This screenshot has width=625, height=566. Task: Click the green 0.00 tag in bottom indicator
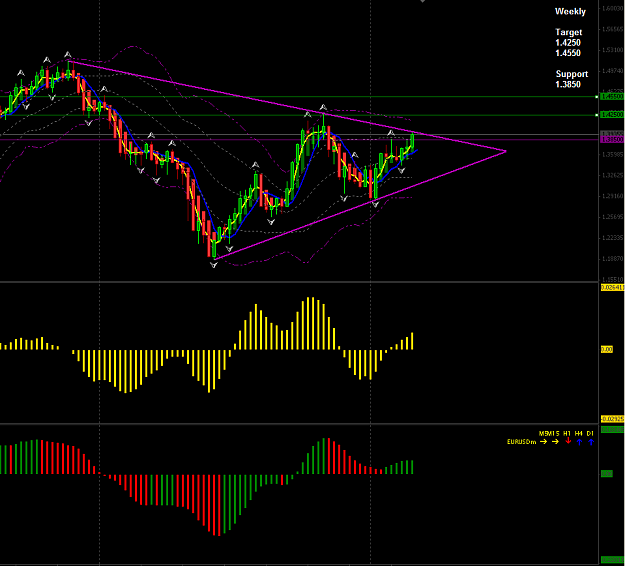(607, 474)
